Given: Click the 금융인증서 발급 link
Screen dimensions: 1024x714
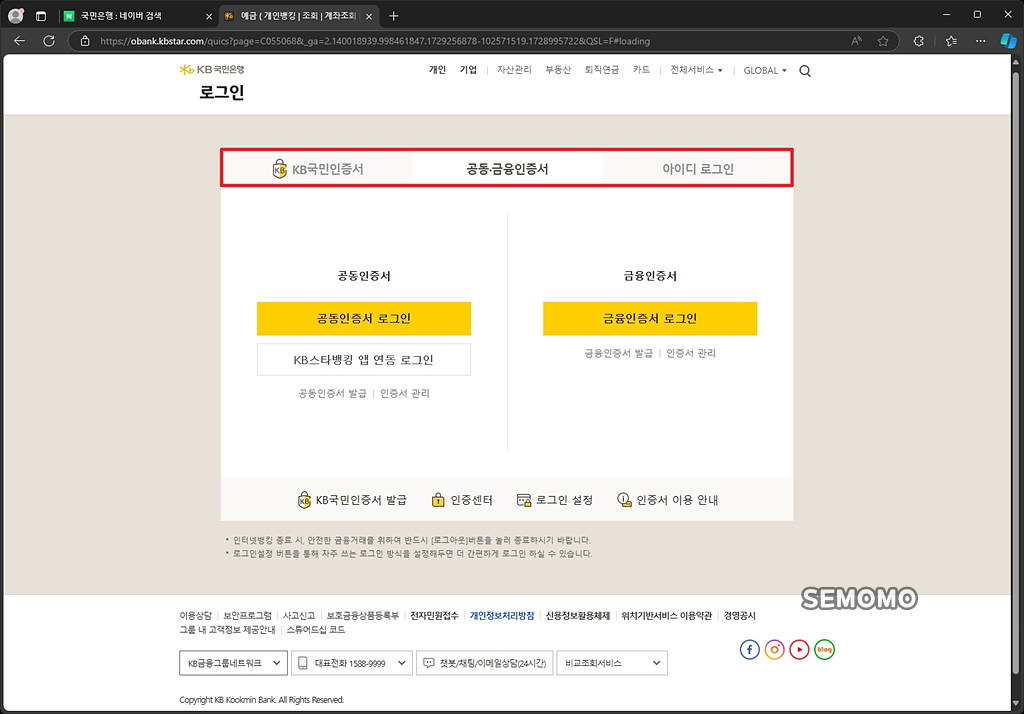Looking at the screenshot, I should 618,353.
